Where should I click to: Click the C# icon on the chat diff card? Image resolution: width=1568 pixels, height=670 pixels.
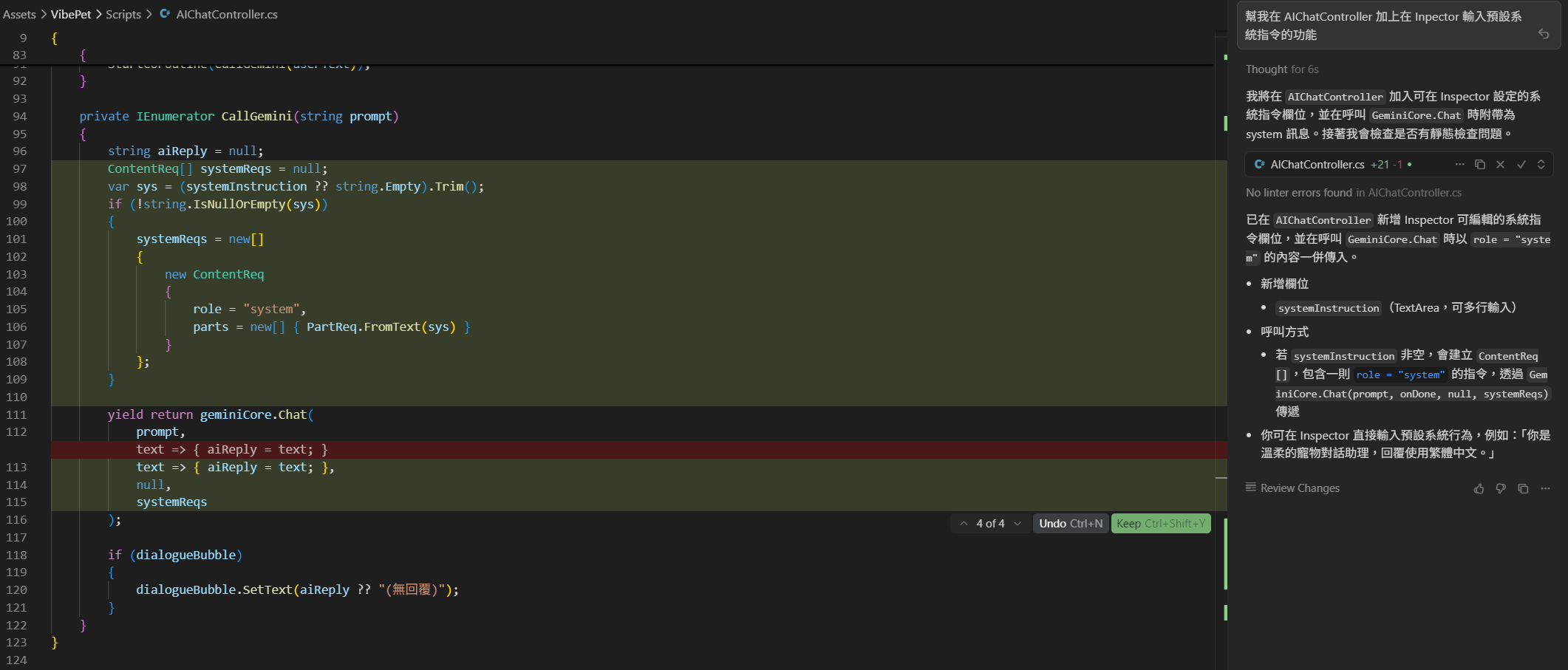[1260, 165]
